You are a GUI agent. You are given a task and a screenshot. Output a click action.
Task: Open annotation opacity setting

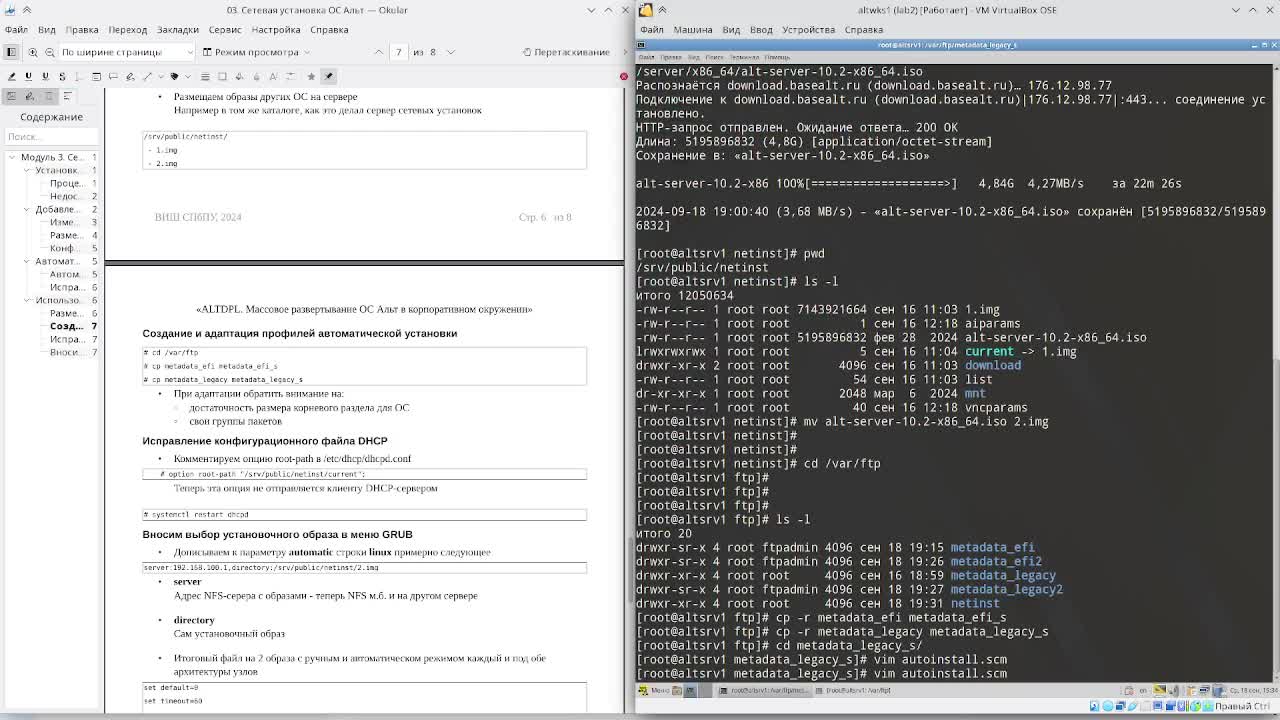click(x=256, y=76)
